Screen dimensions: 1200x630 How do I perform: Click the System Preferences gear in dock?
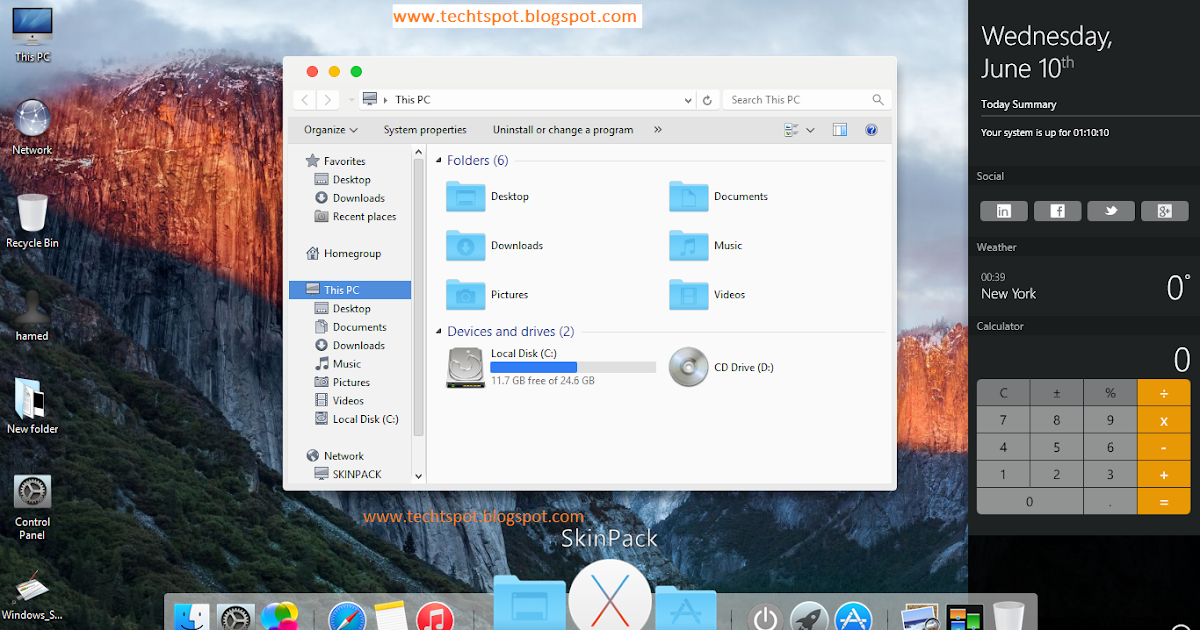(x=232, y=616)
